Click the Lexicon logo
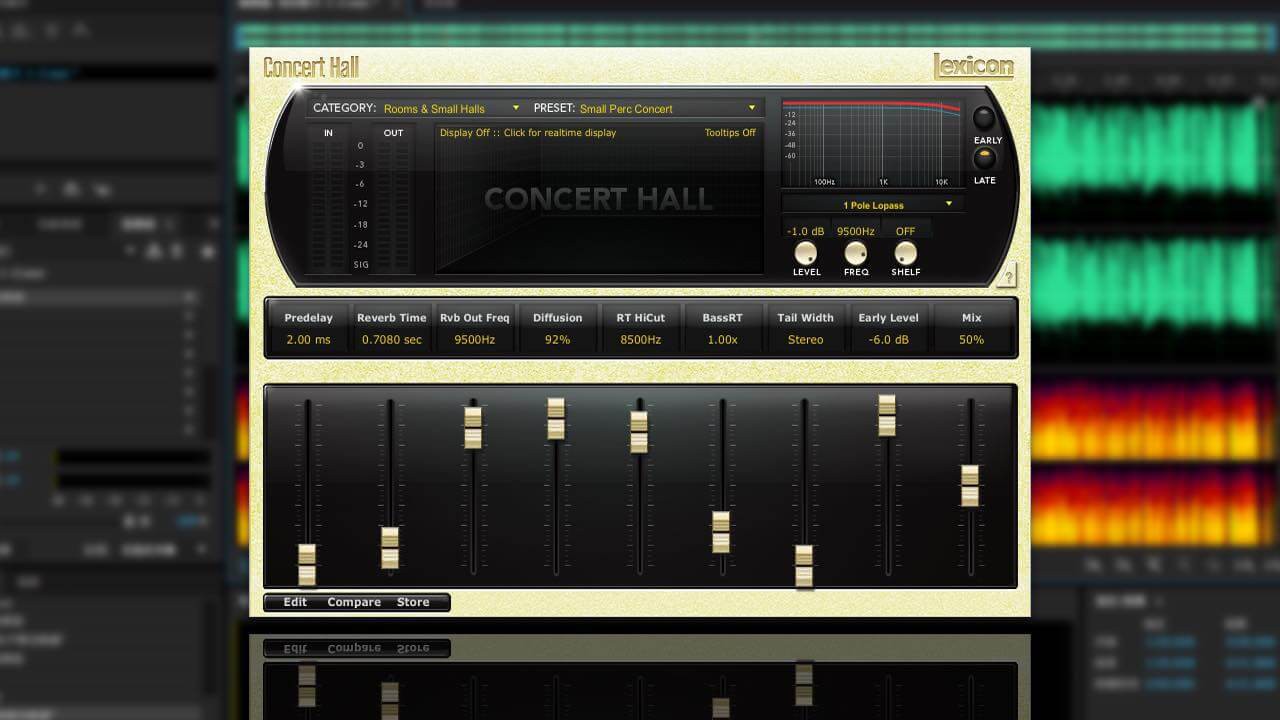 click(973, 67)
